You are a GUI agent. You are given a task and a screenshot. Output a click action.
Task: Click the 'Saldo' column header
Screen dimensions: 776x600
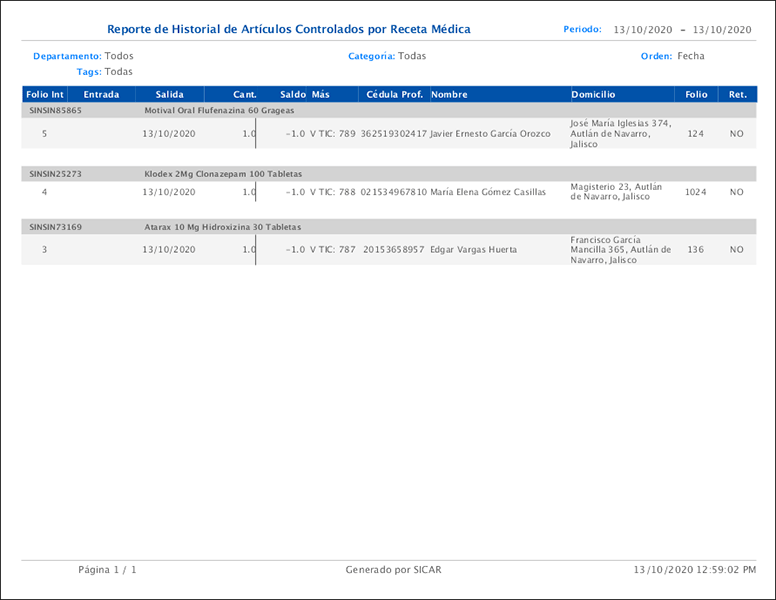point(292,95)
